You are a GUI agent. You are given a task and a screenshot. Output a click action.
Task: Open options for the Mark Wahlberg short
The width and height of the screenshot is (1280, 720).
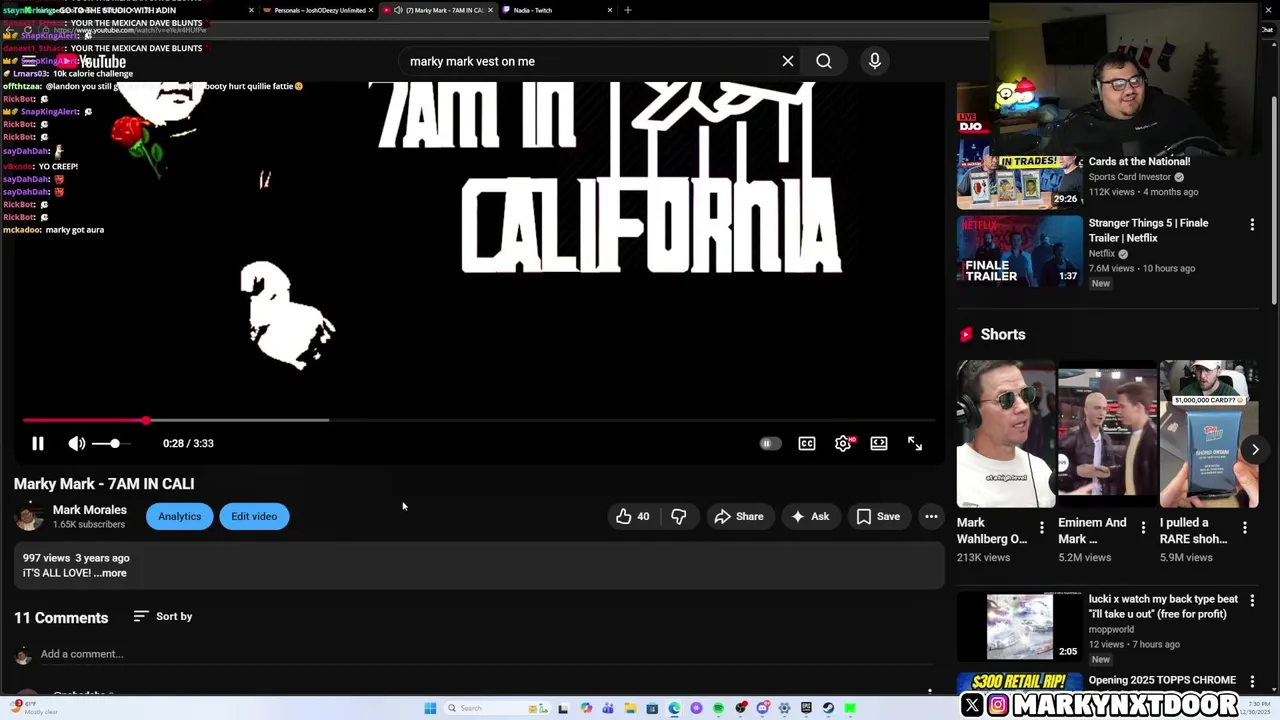1042,527
